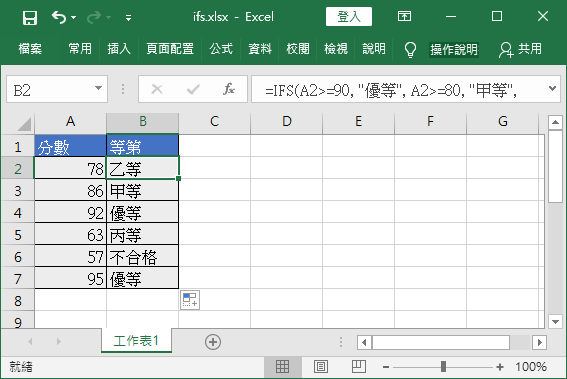567x379 pixels.
Task: Select cell showing 甲等
Action: click(x=142, y=191)
